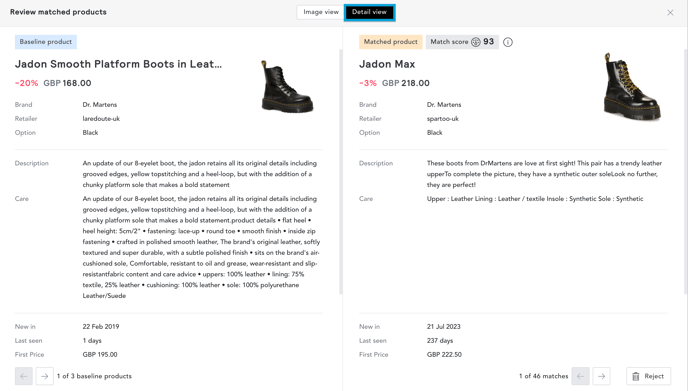
Task: Click the GBP 222.50 first price
Action: 444,355
